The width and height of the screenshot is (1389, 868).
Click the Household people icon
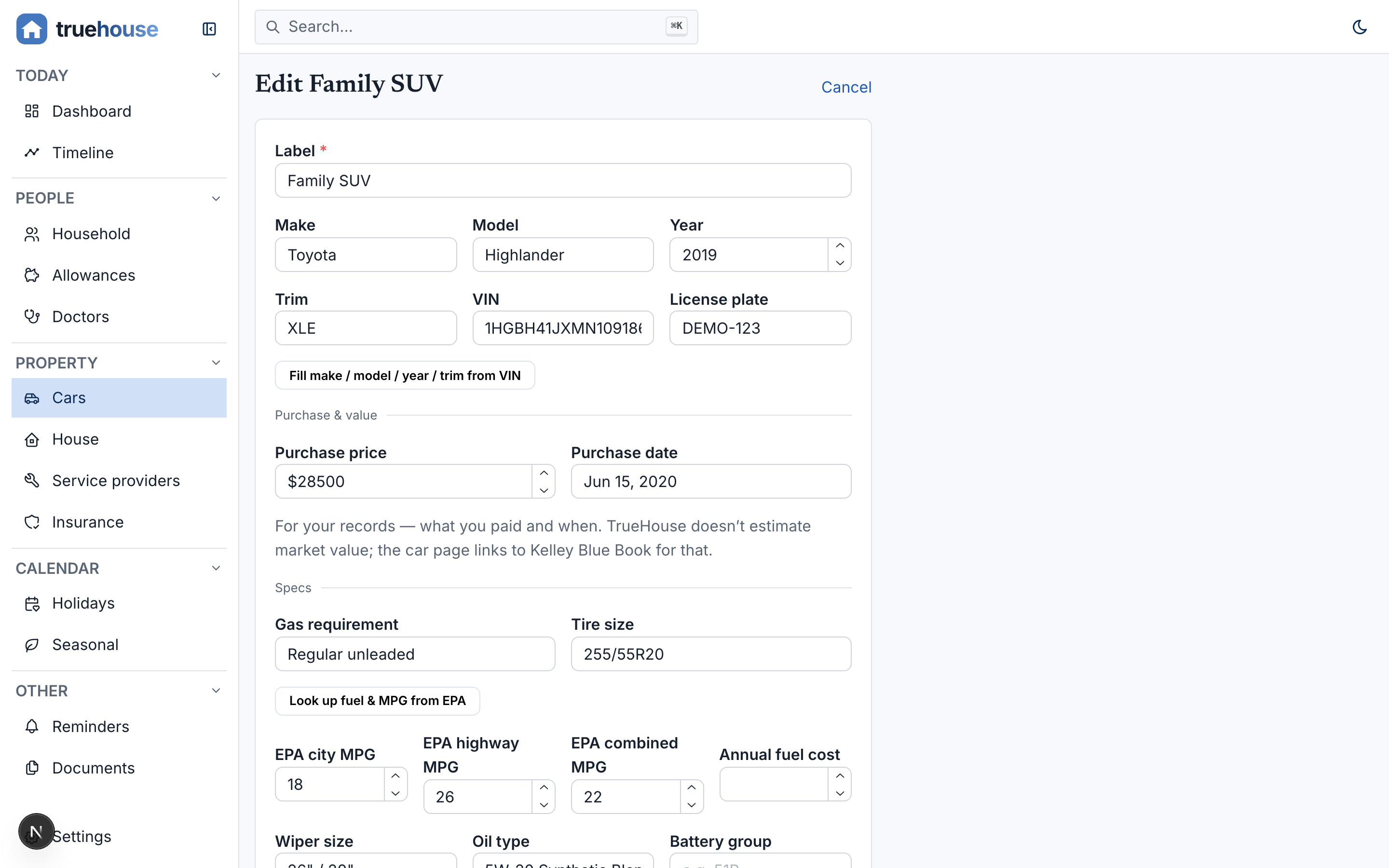click(x=31, y=234)
